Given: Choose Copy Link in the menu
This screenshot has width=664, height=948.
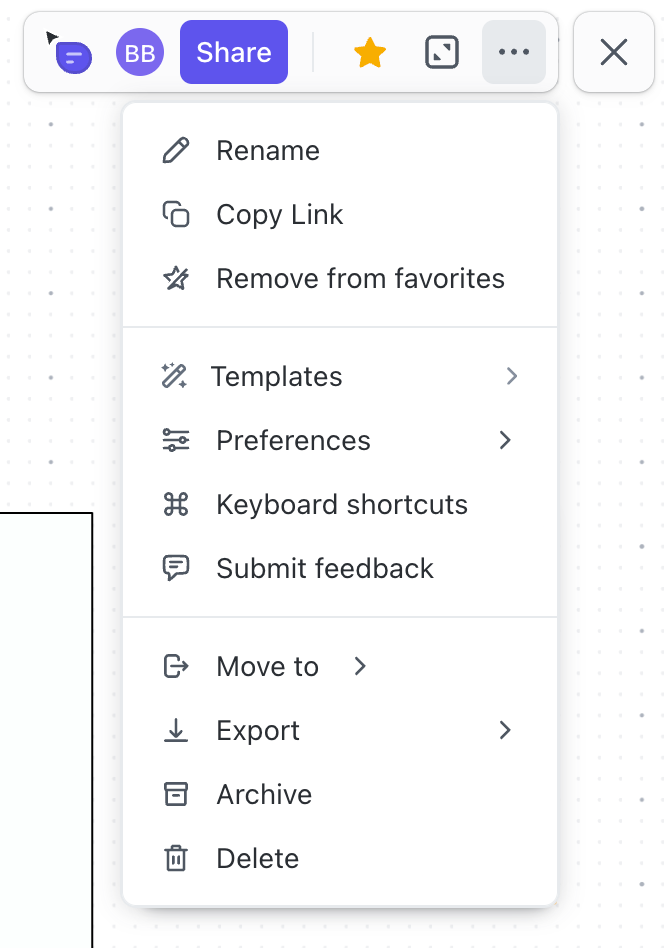Looking at the screenshot, I should coord(280,214).
